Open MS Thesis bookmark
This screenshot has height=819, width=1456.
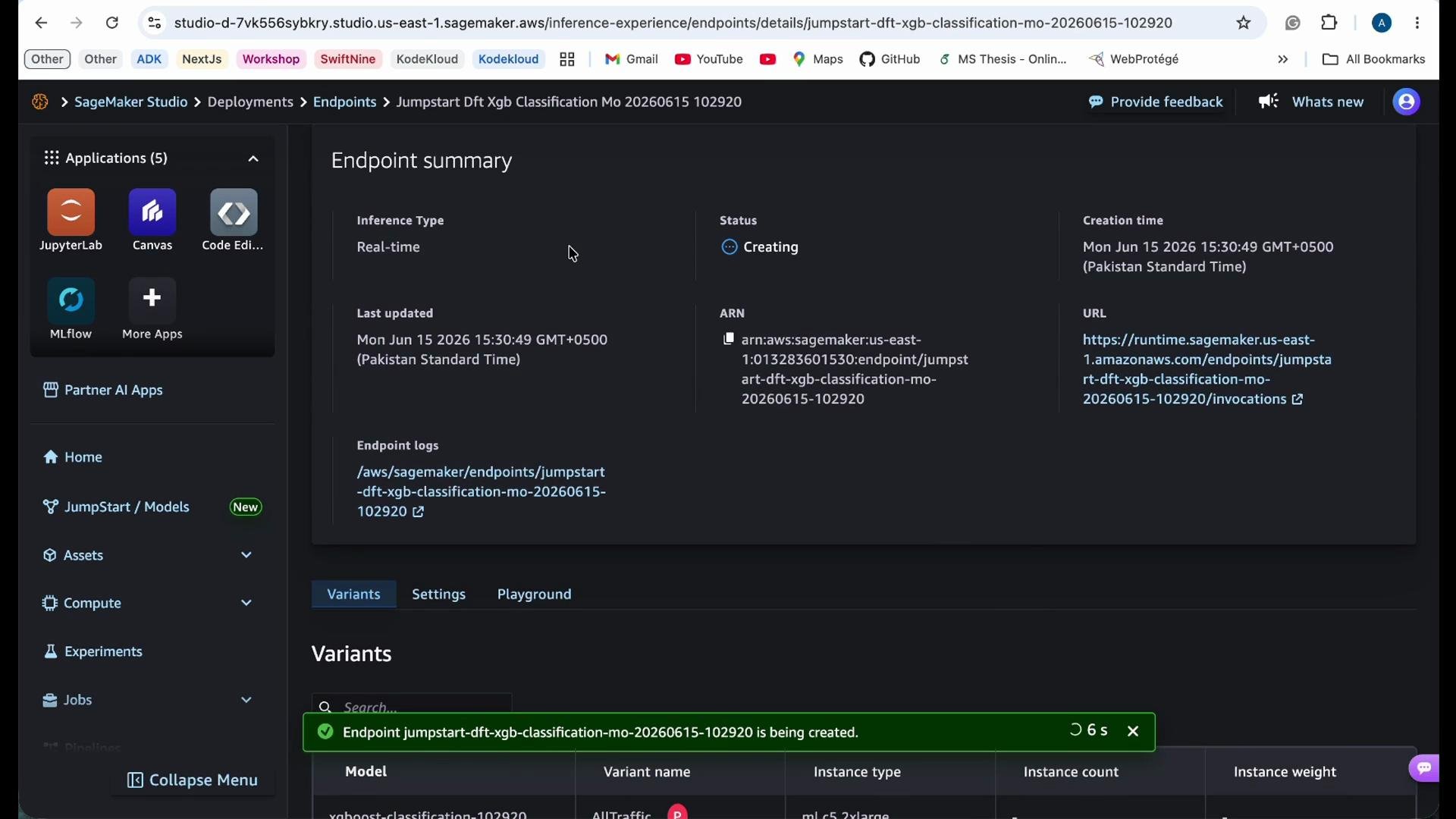click(x=1003, y=59)
